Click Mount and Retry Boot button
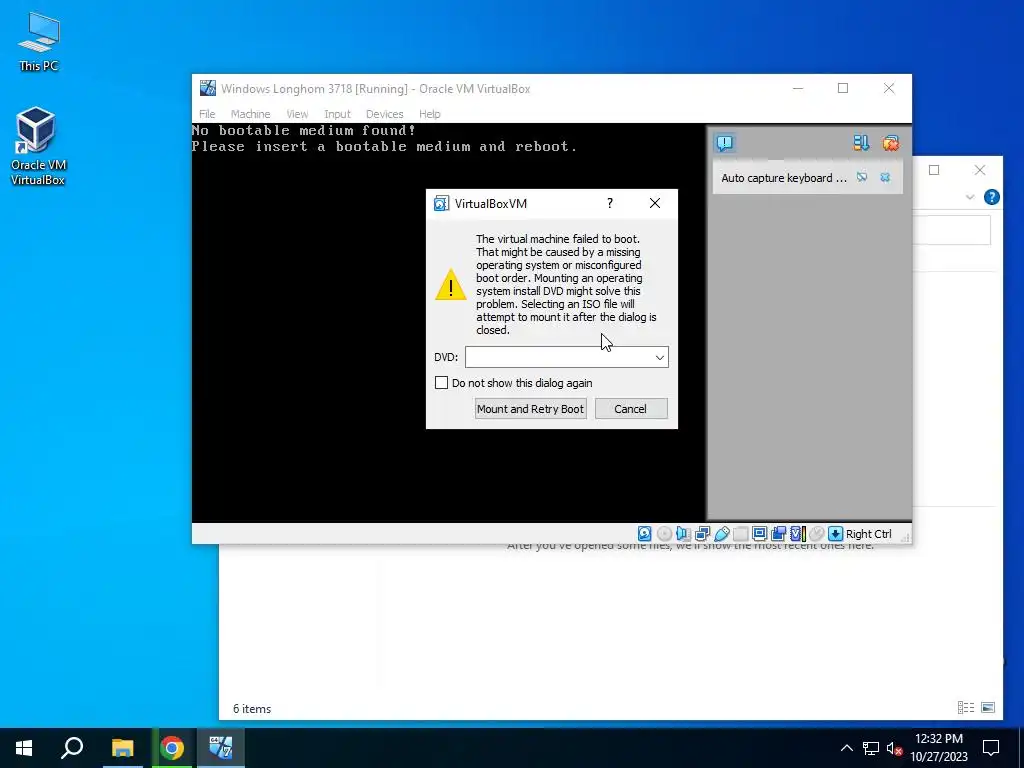The image size is (1024, 768). click(530, 409)
